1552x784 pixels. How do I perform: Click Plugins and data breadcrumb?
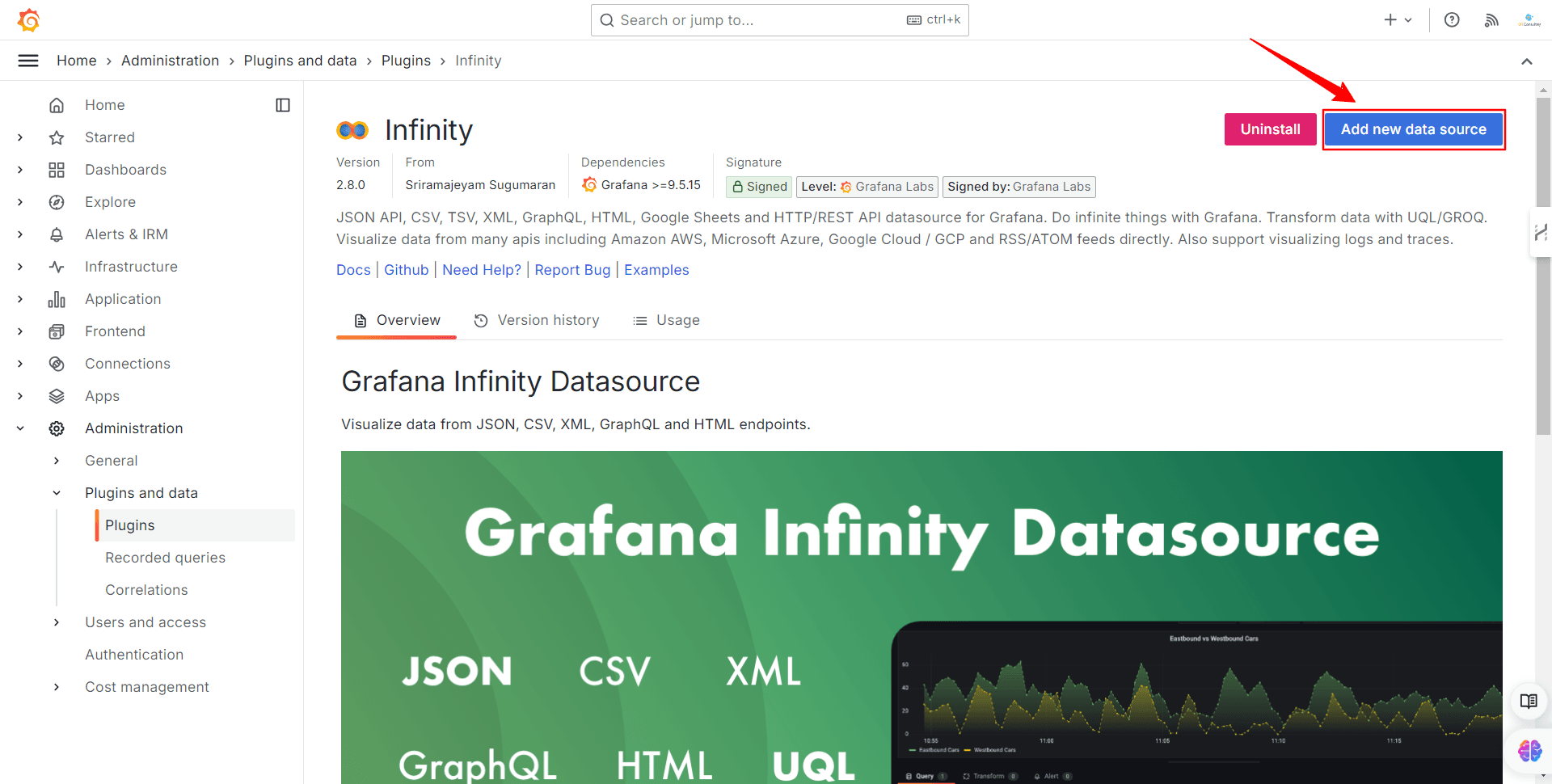click(300, 61)
